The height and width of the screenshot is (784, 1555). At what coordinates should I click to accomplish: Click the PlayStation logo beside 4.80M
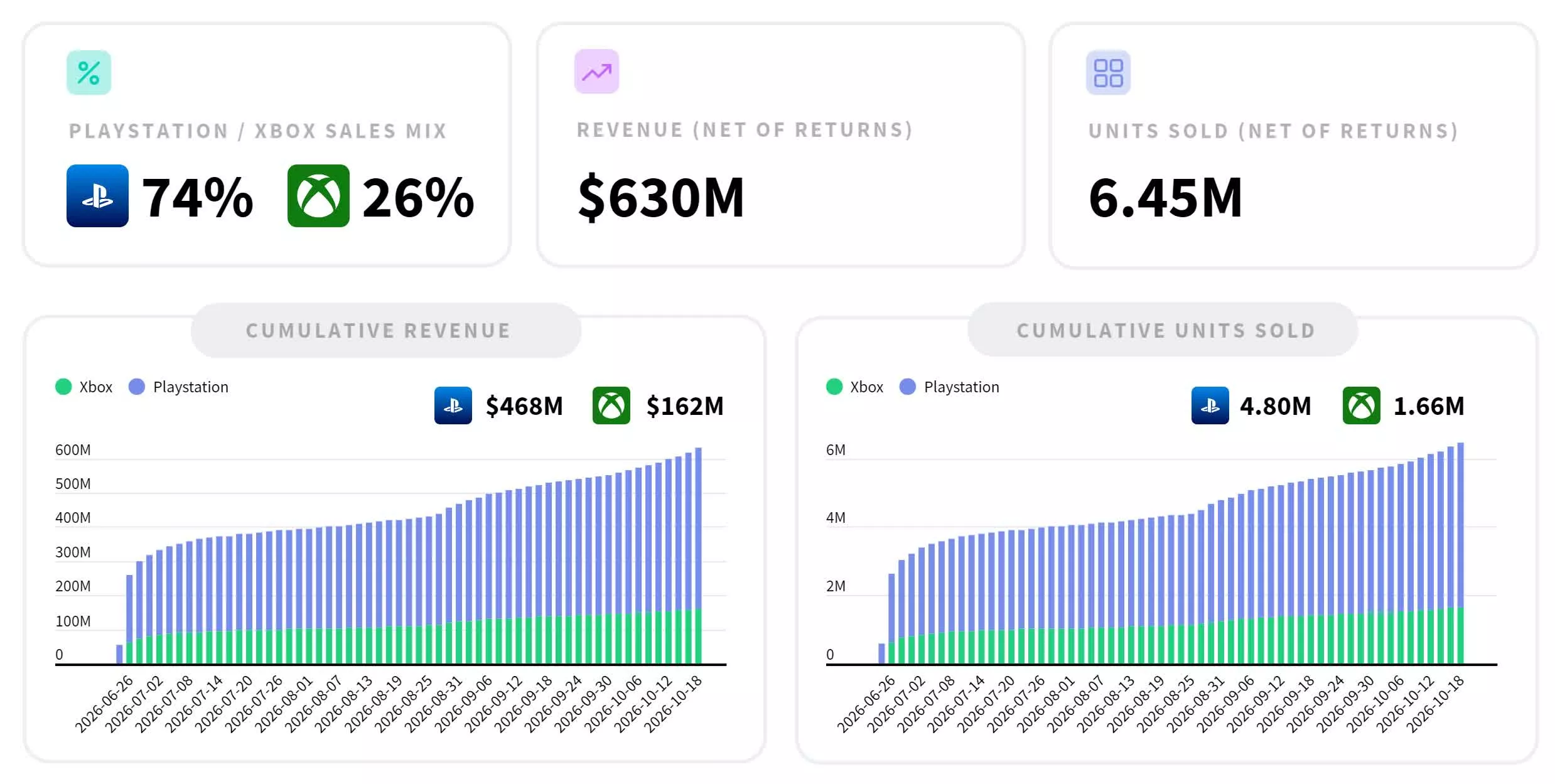1210,405
